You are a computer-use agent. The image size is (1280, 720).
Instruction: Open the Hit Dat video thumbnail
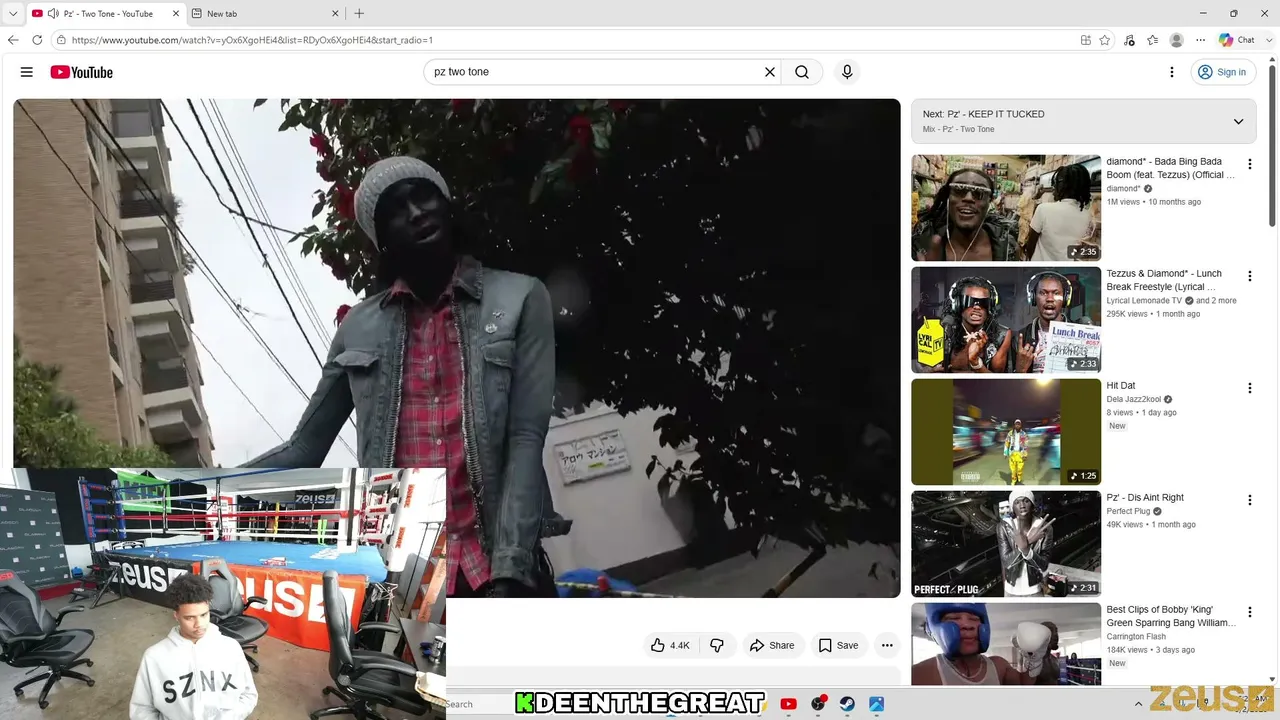(1006, 432)
